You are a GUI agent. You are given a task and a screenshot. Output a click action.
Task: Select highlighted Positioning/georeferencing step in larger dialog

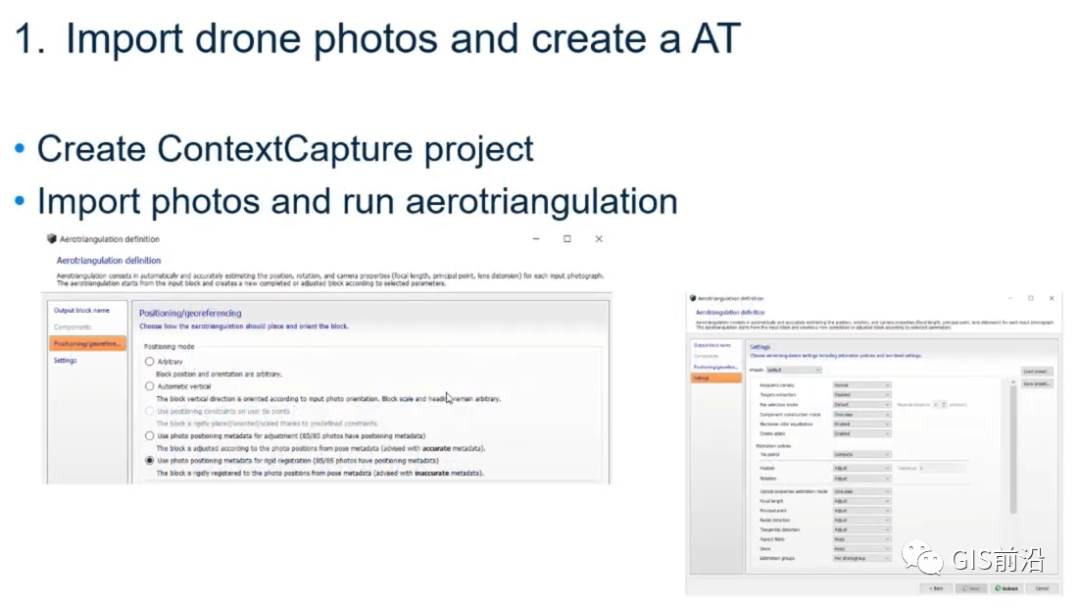pyautogui.click(x=87, y=343)
